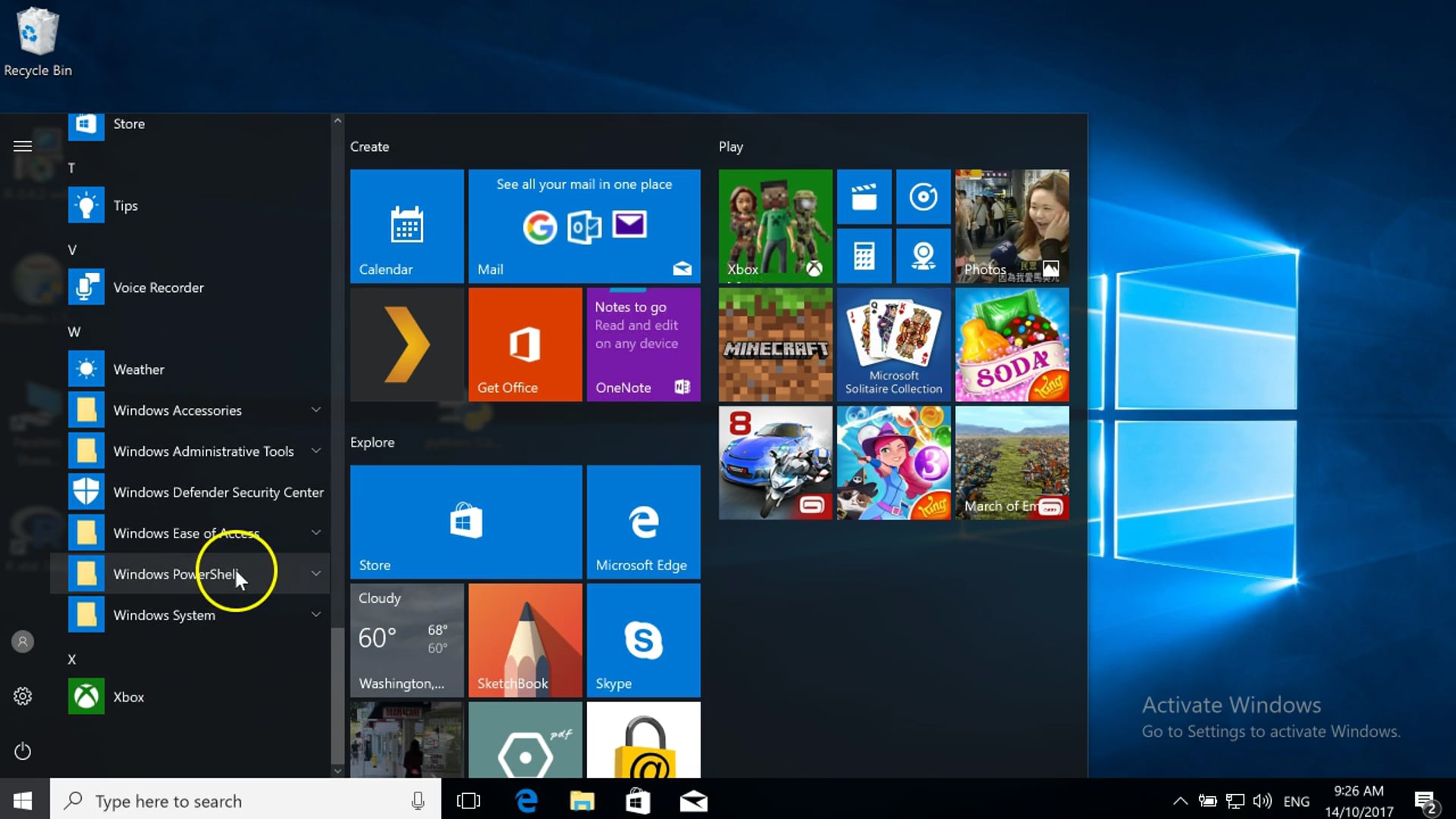
Task: Open the Calendar tile
Action: tap(406, 226)
